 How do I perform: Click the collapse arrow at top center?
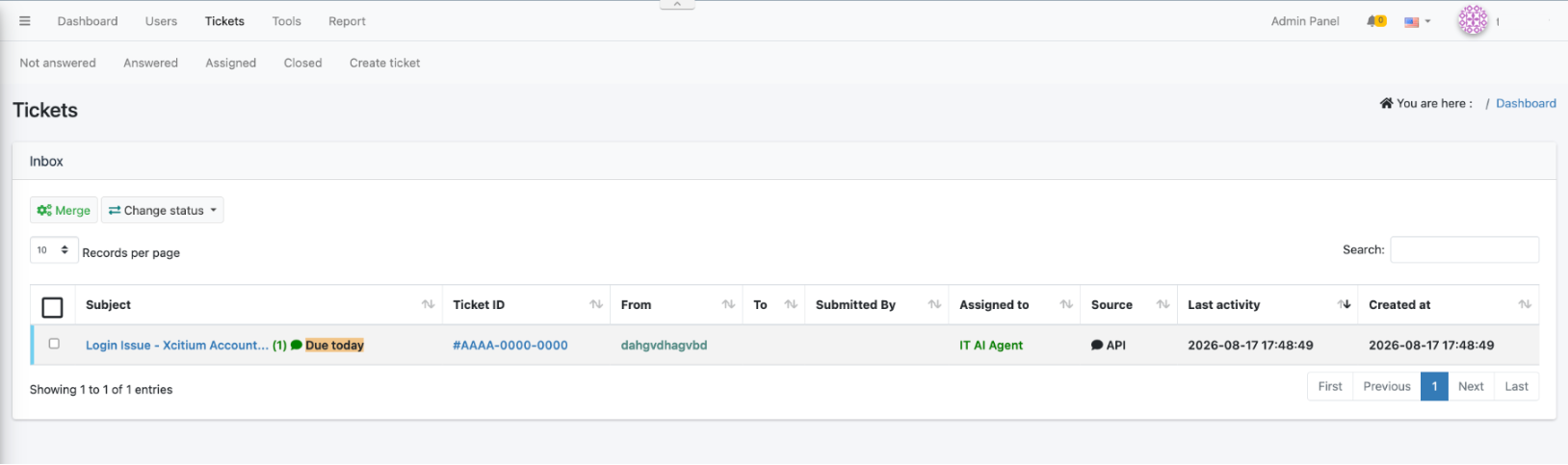677,4
